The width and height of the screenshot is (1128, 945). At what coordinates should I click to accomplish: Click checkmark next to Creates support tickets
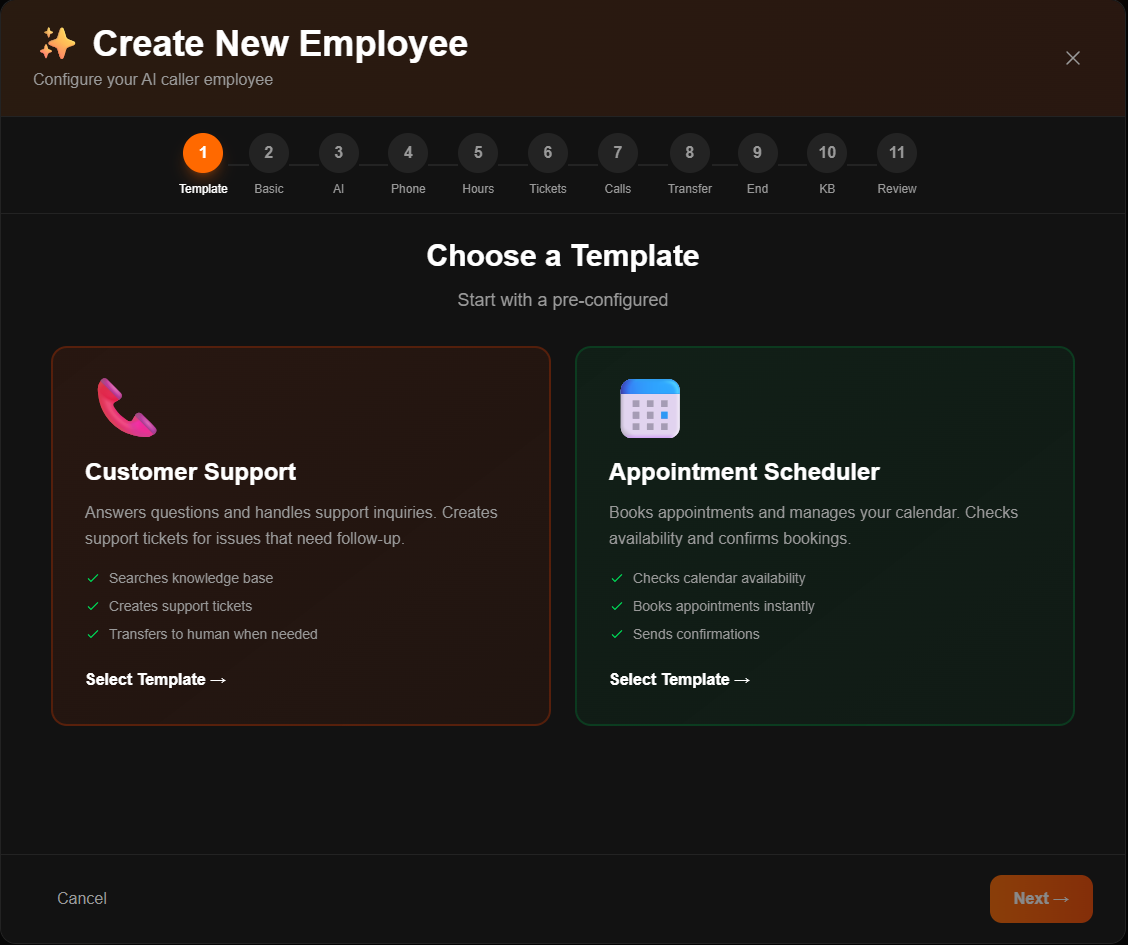click(93, 606)
